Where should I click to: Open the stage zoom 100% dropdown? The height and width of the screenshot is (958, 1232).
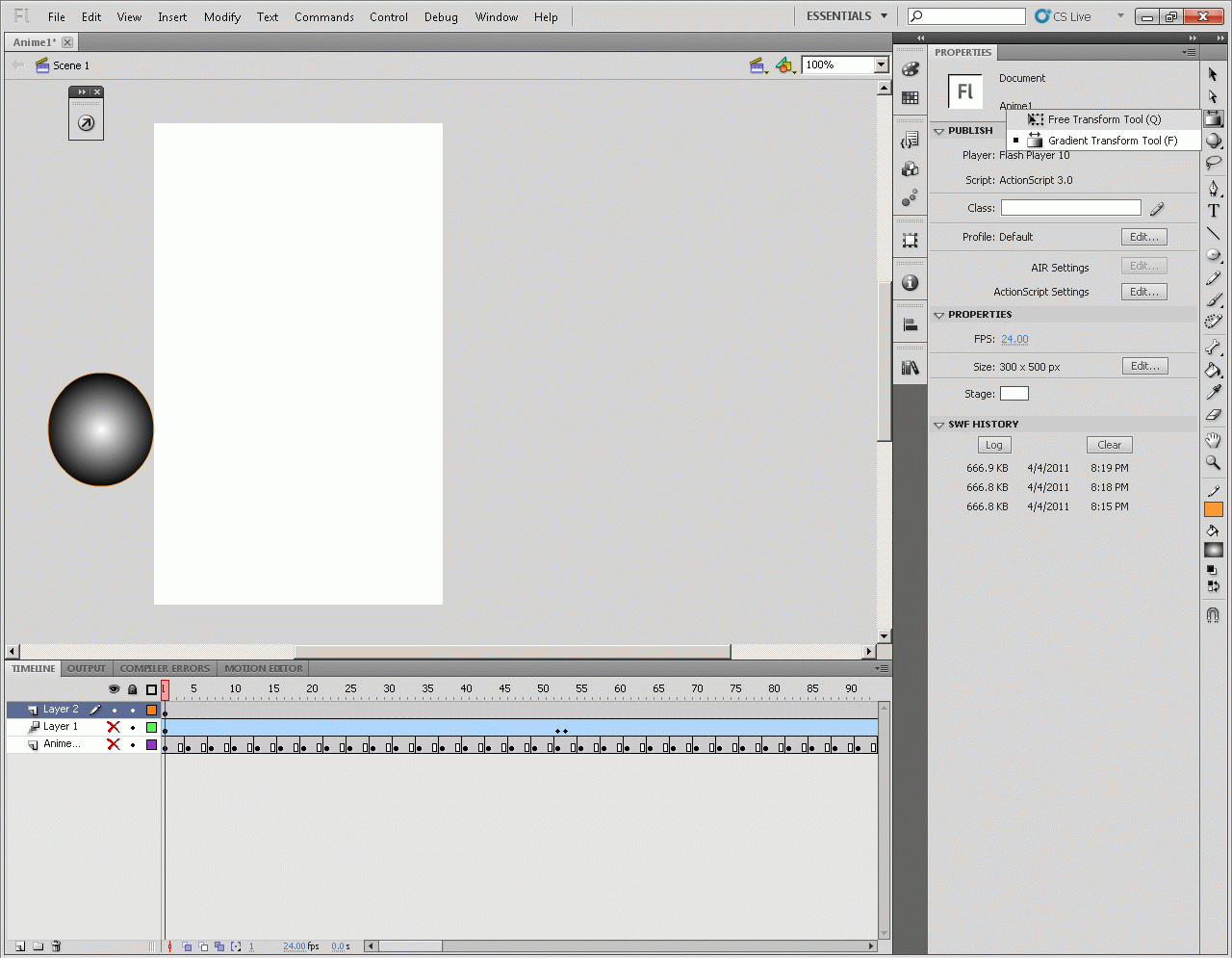coord(881,65)
